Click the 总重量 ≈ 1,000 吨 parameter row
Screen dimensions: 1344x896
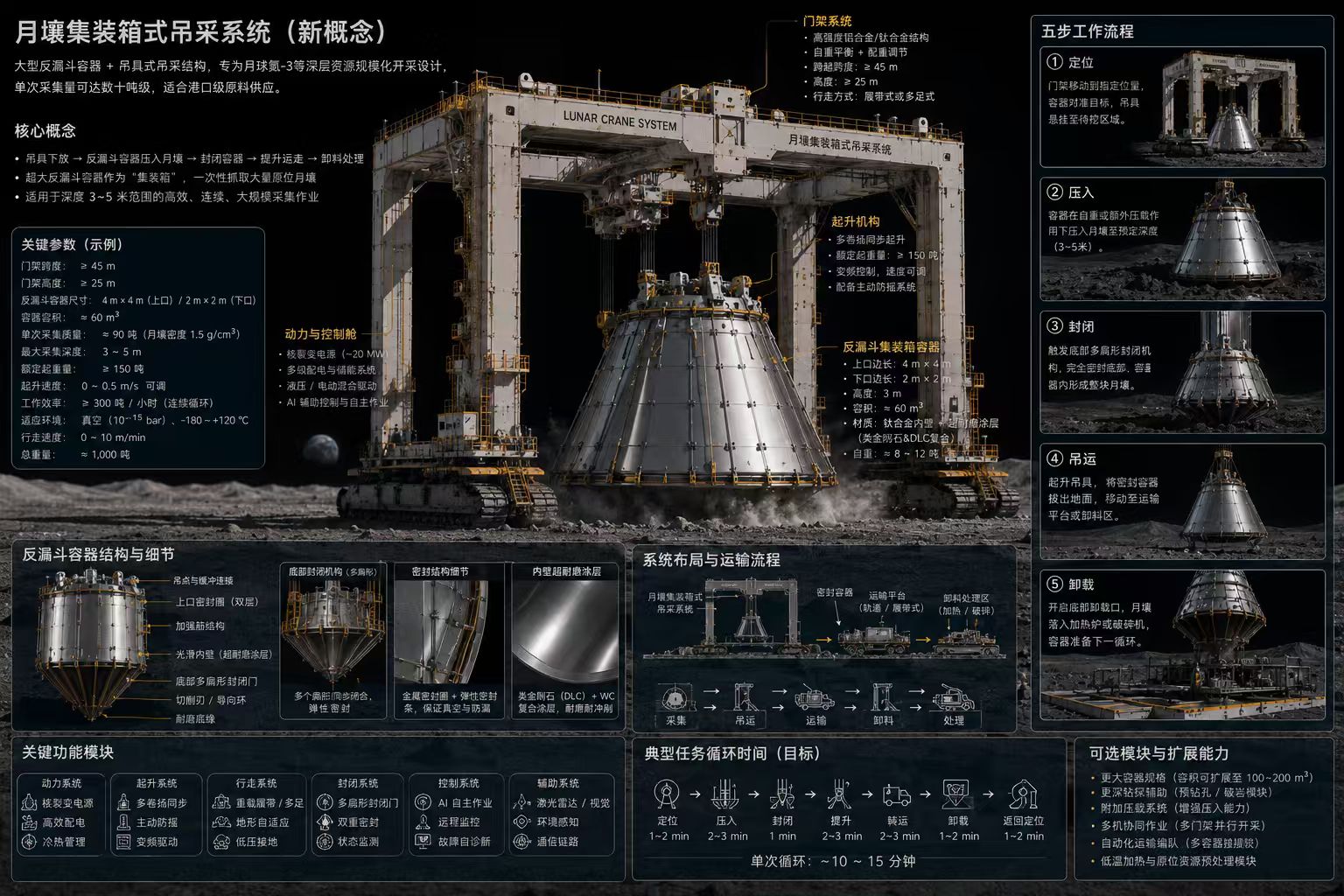coord(76,455)
